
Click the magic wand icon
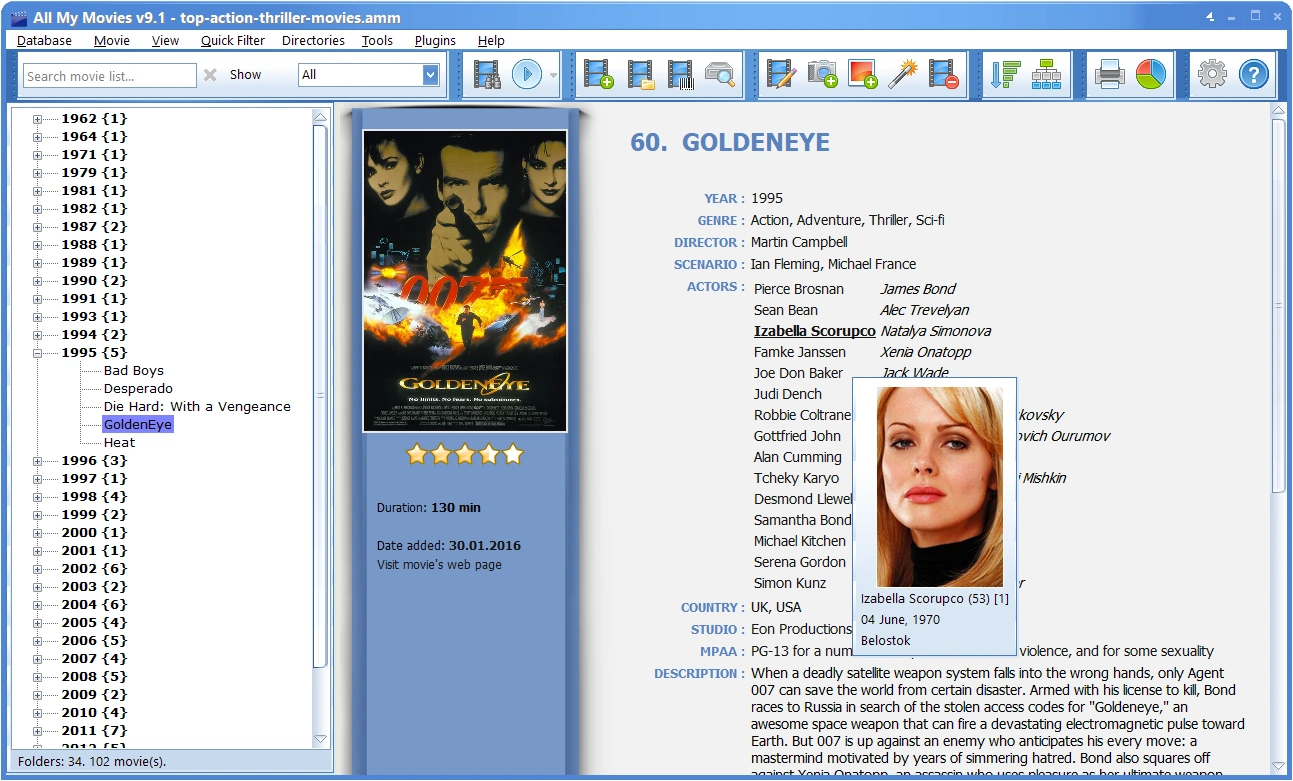point(903,75)
